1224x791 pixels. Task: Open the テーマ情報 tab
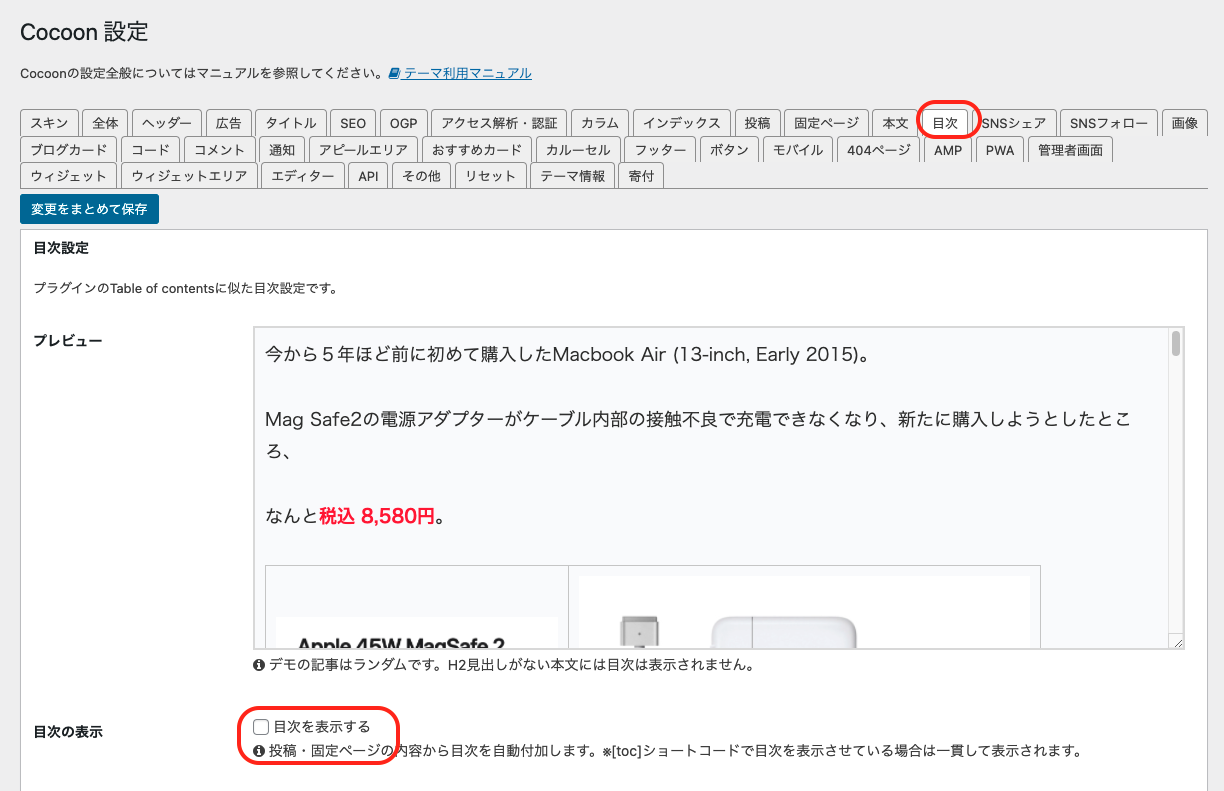click(x=573, y=176)
